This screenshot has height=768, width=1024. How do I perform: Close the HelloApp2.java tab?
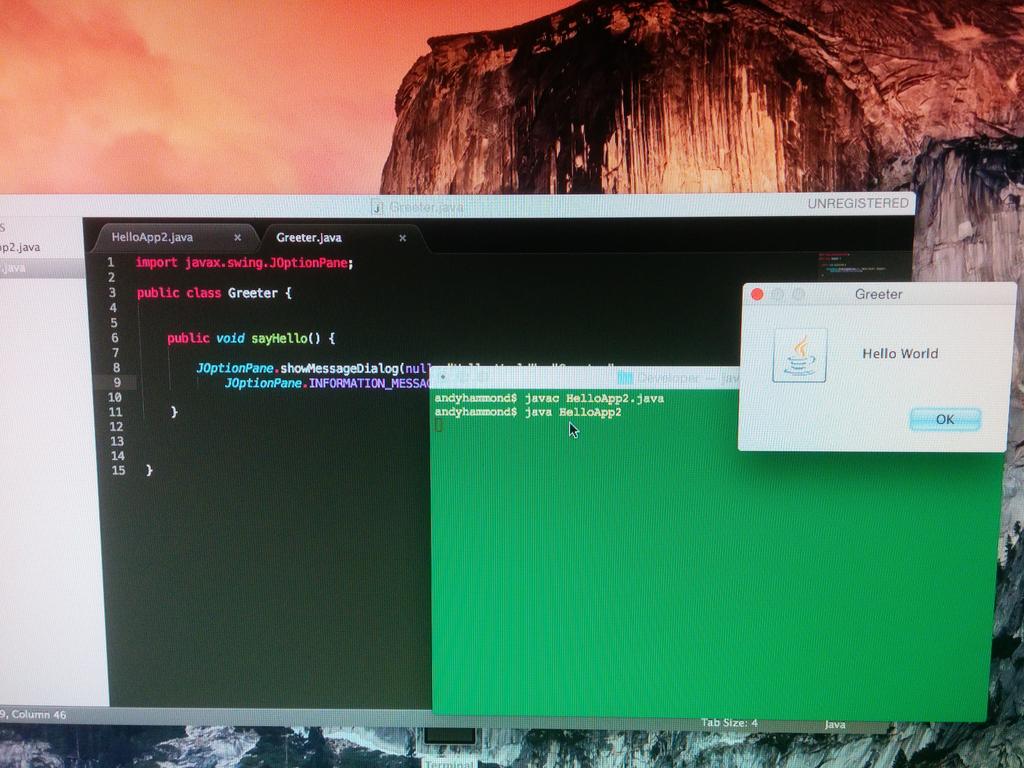click(x=238, y=238)
